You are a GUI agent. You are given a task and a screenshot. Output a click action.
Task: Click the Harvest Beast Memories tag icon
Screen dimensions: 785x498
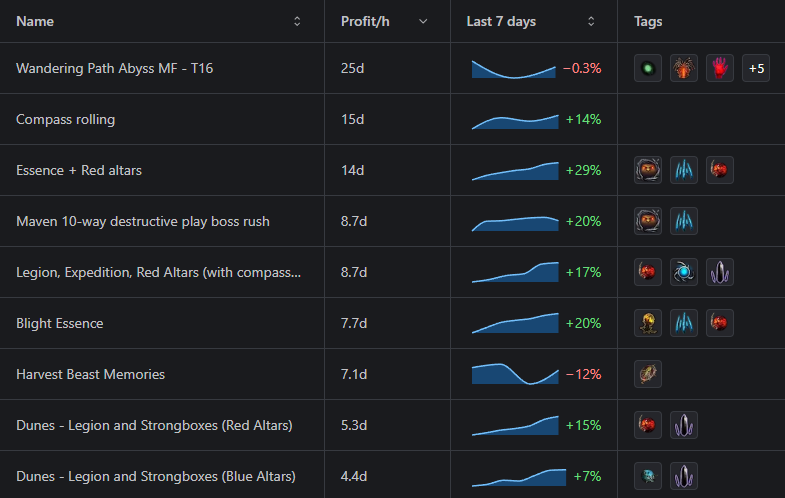(648, 374)
